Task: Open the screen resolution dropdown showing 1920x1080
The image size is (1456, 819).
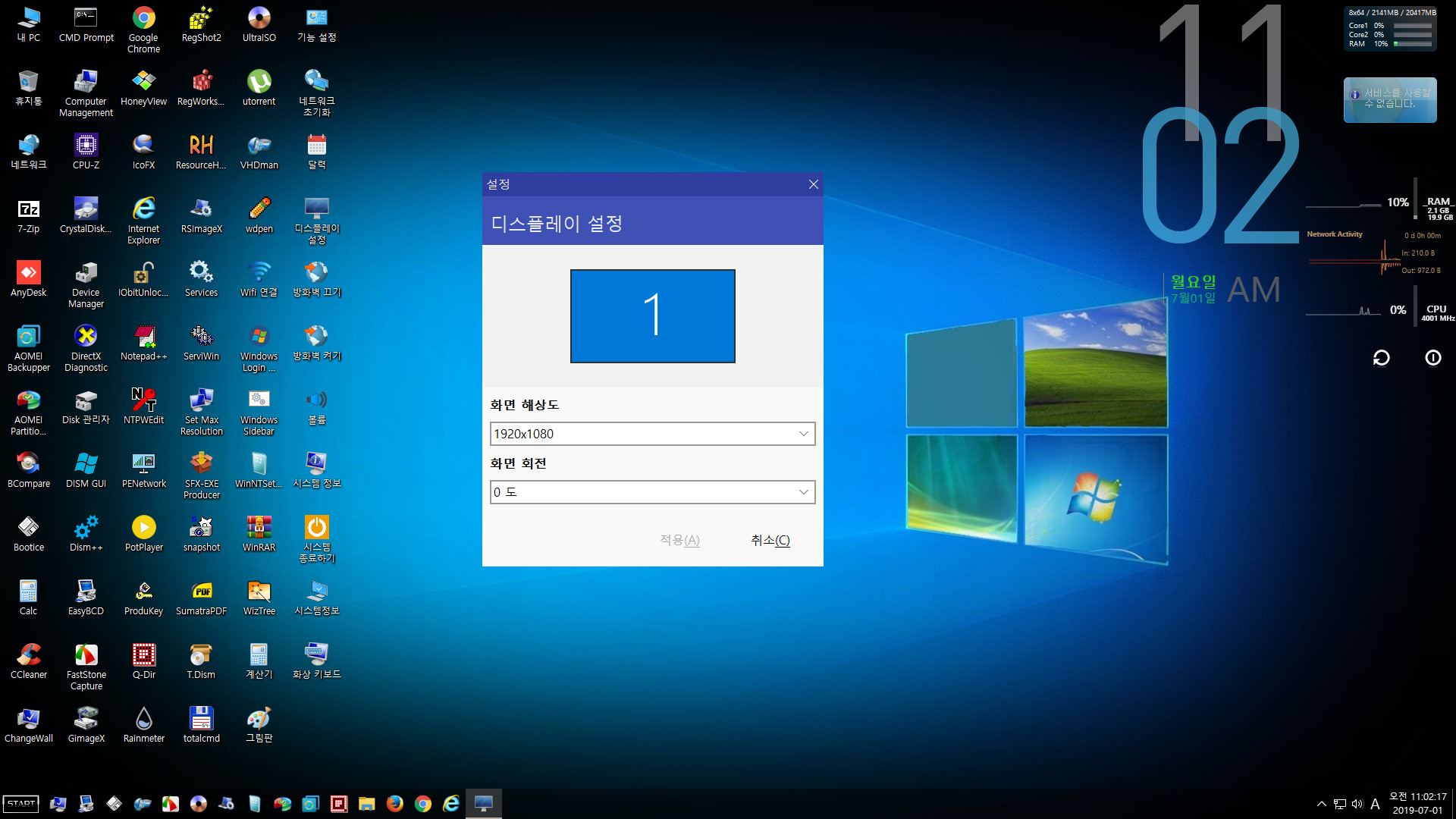Action: (x=652, y=434)
